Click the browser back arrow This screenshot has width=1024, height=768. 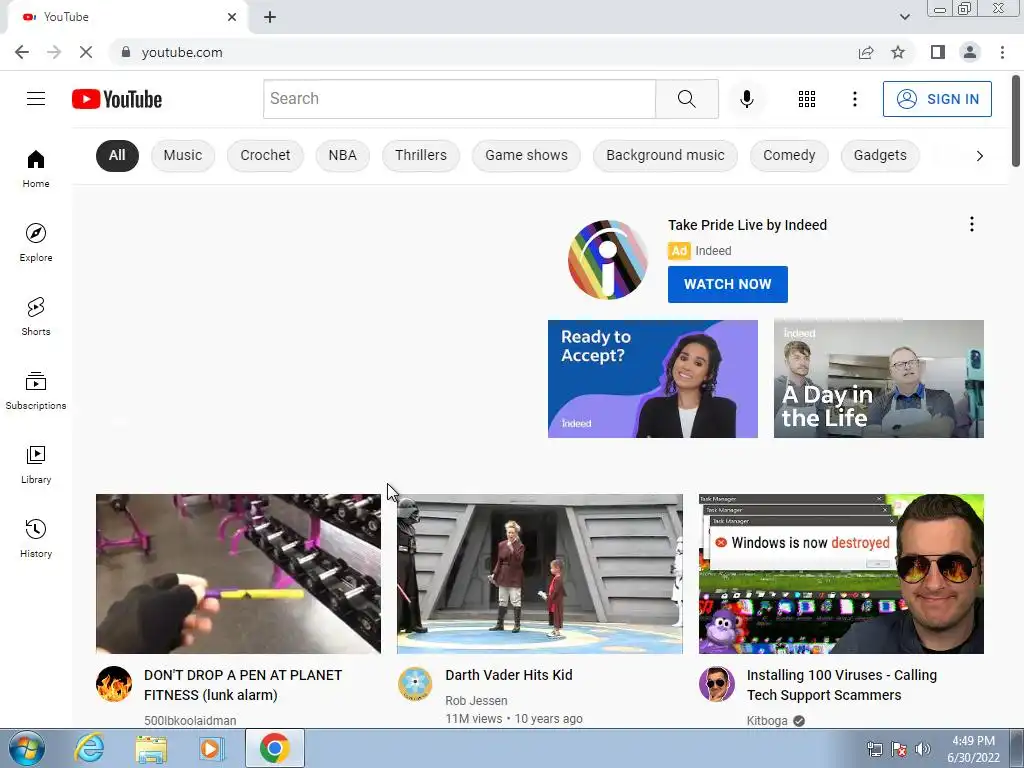point(22,52)
